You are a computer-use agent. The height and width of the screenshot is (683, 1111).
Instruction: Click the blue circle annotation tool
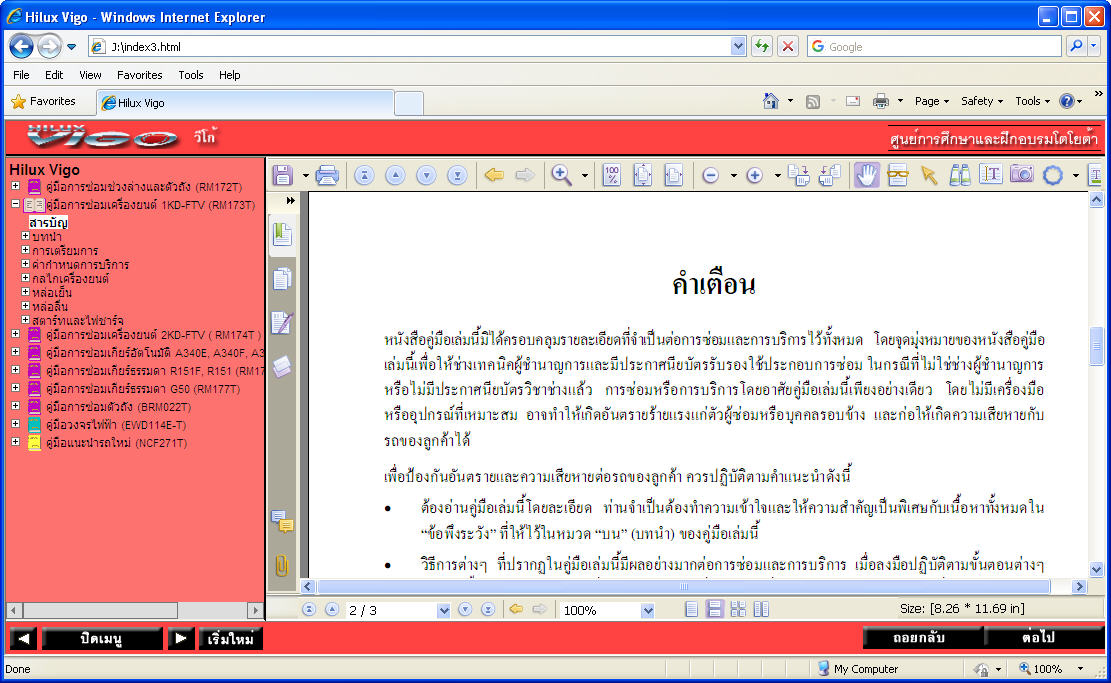click(1053, 175)
